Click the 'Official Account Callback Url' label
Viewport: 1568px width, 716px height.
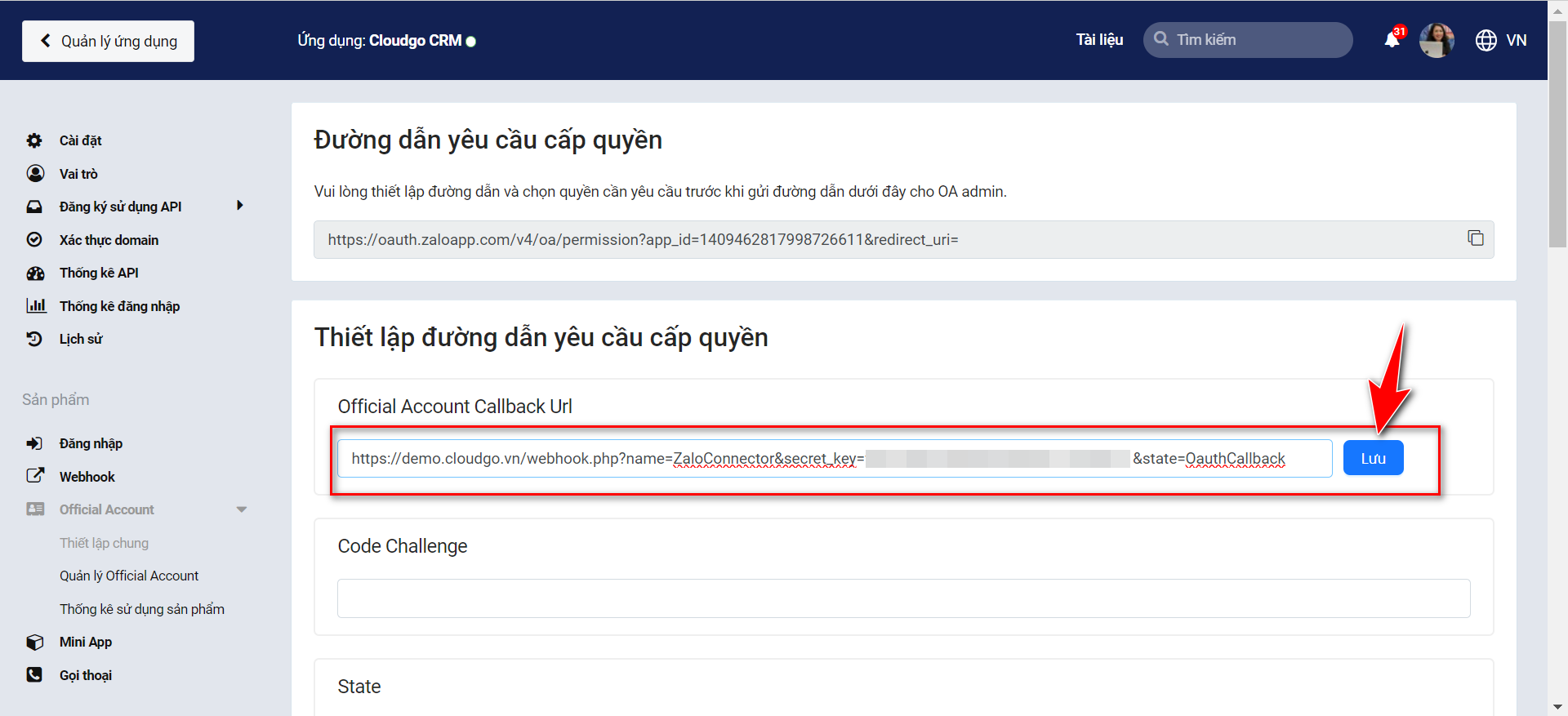455,407
